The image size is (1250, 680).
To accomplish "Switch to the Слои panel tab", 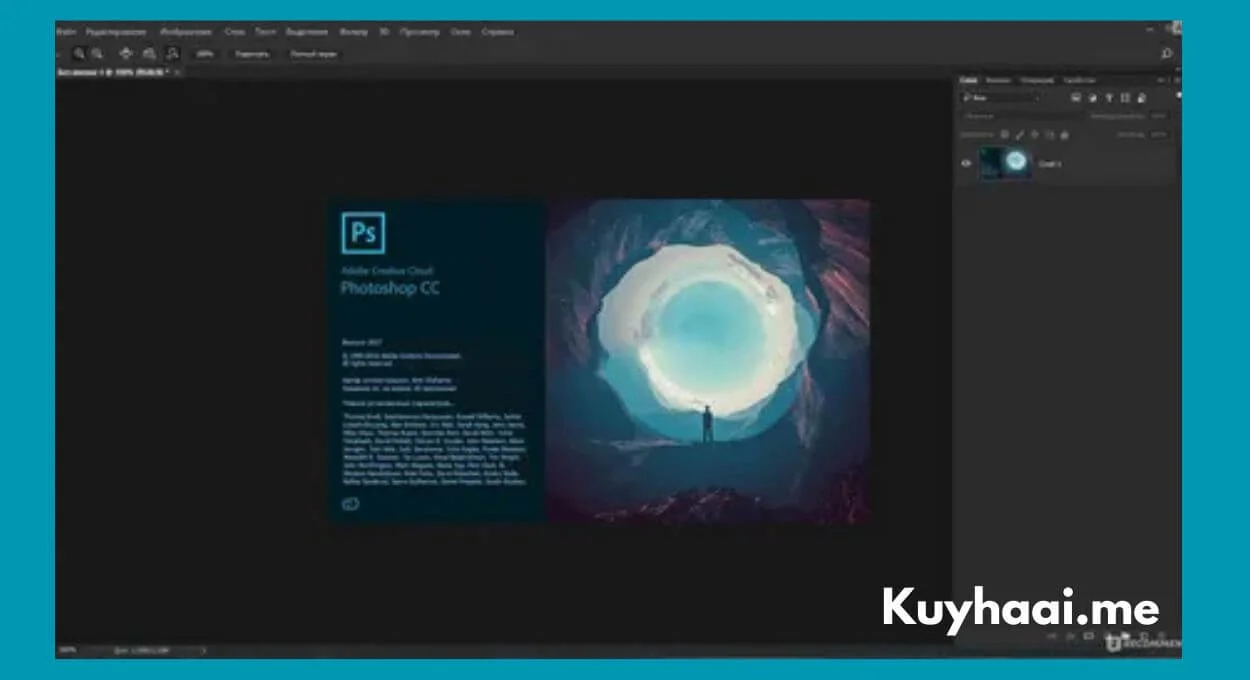I will (968, 80).
